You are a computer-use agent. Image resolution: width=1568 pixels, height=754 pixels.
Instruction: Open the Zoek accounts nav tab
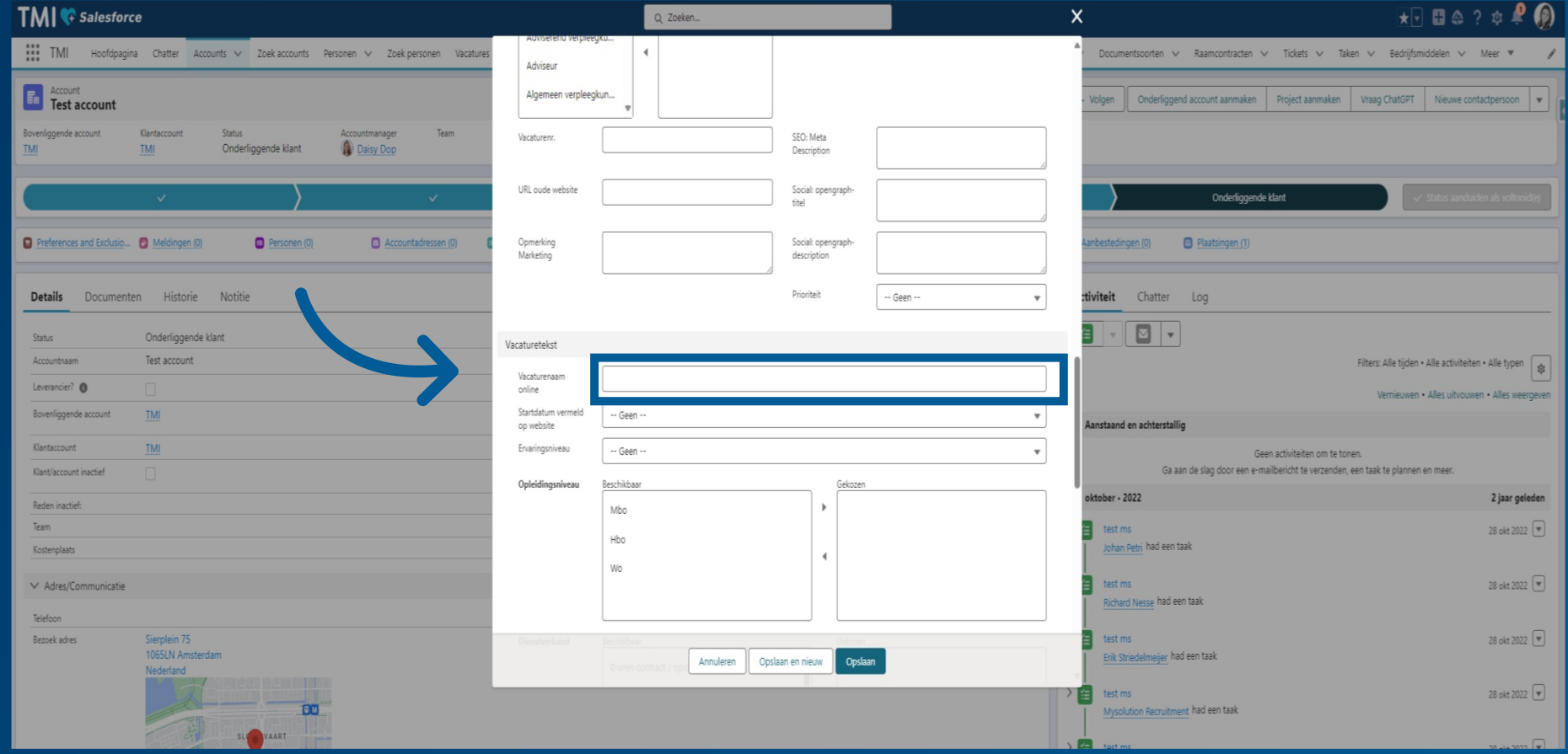pos(282,53)
